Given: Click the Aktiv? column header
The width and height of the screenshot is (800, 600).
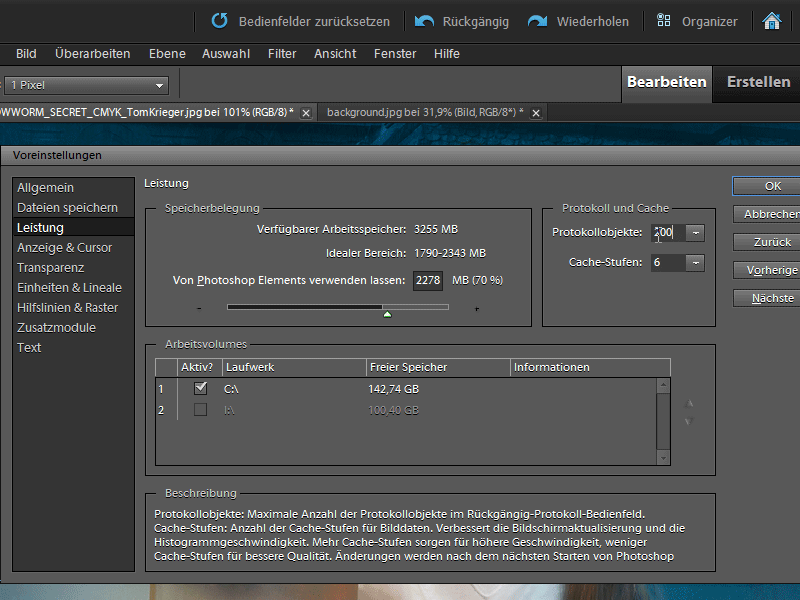Looking at the screenshot, I should (199, 367).
